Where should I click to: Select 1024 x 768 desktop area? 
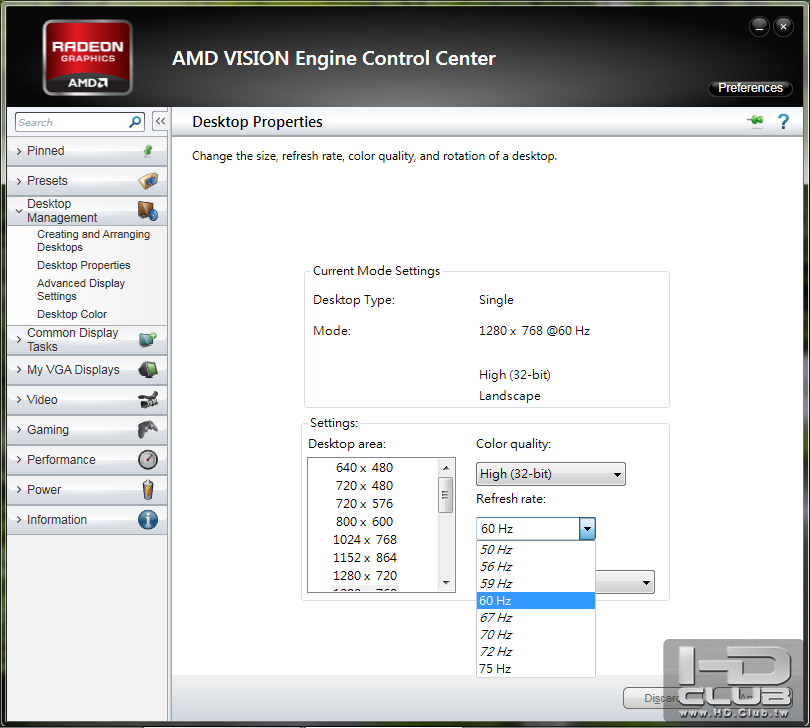pos(364,540)
